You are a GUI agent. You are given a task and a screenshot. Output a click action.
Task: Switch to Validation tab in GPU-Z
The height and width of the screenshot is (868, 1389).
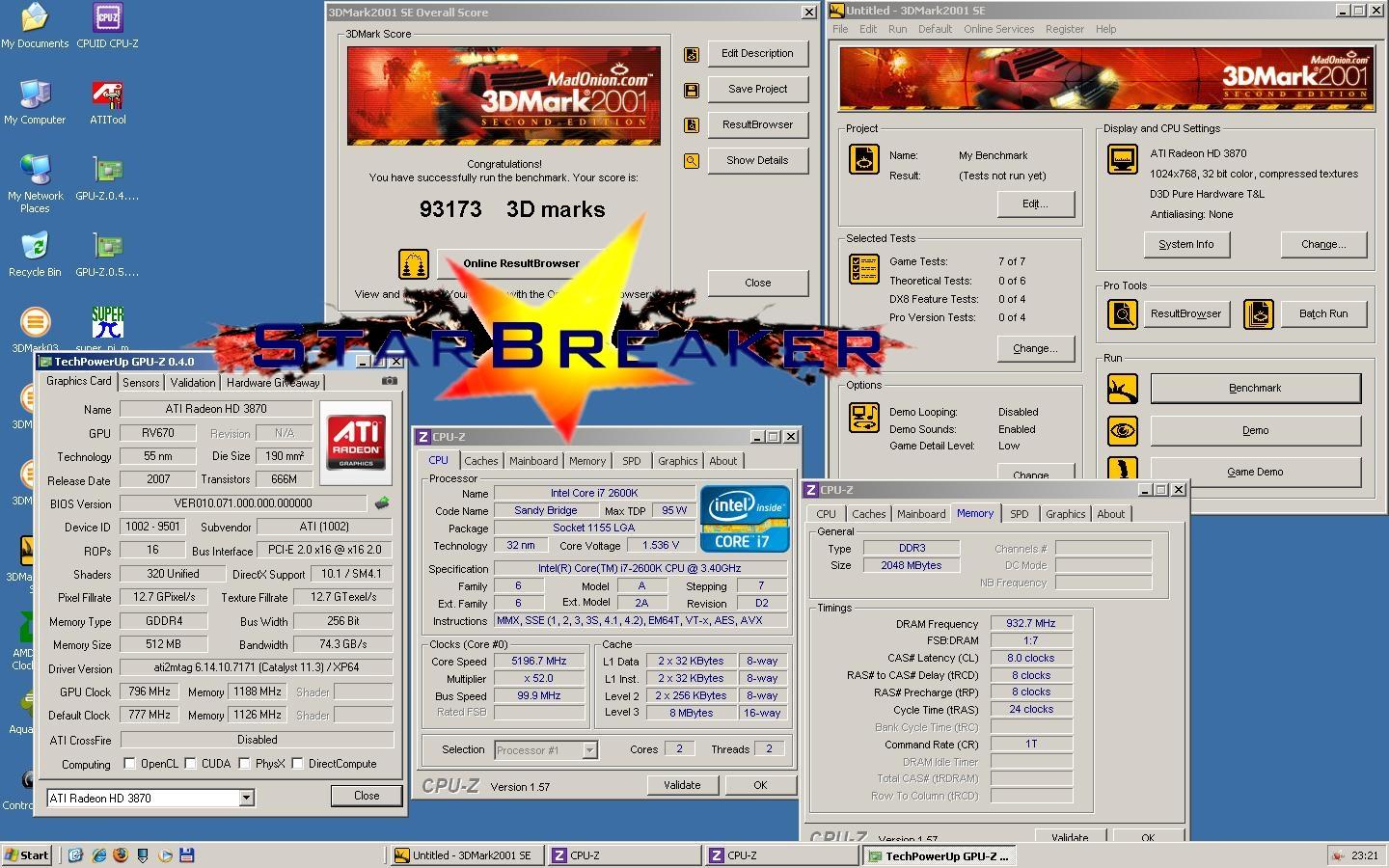(193, 383)
